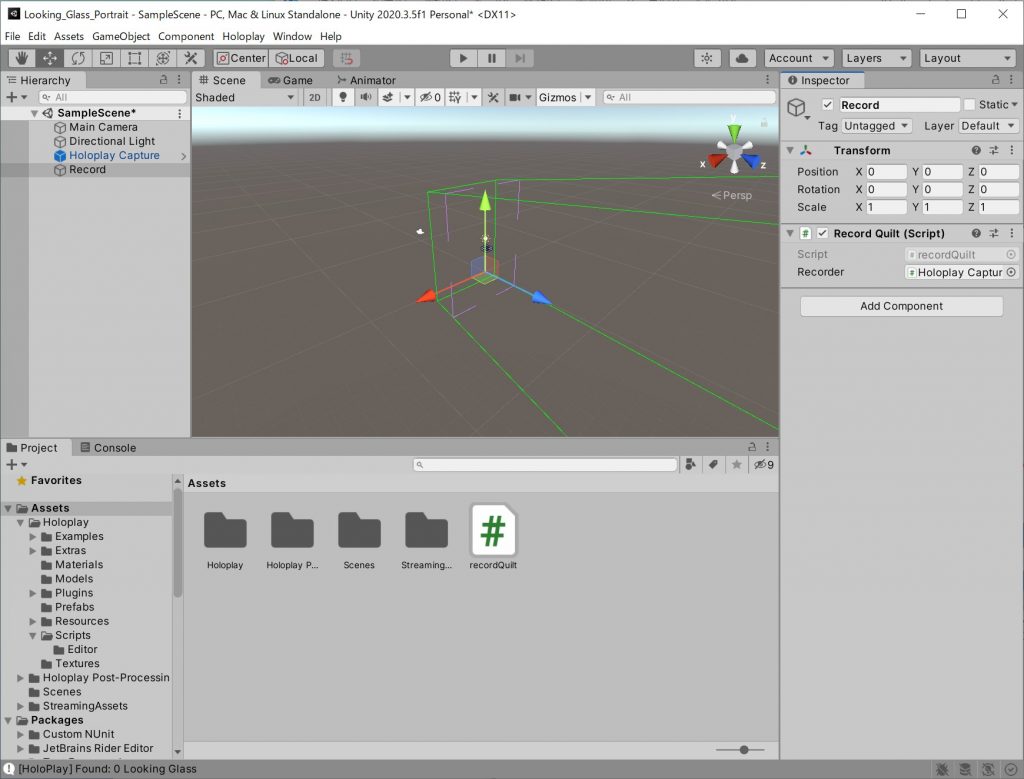Click the Step frame button

520,58
